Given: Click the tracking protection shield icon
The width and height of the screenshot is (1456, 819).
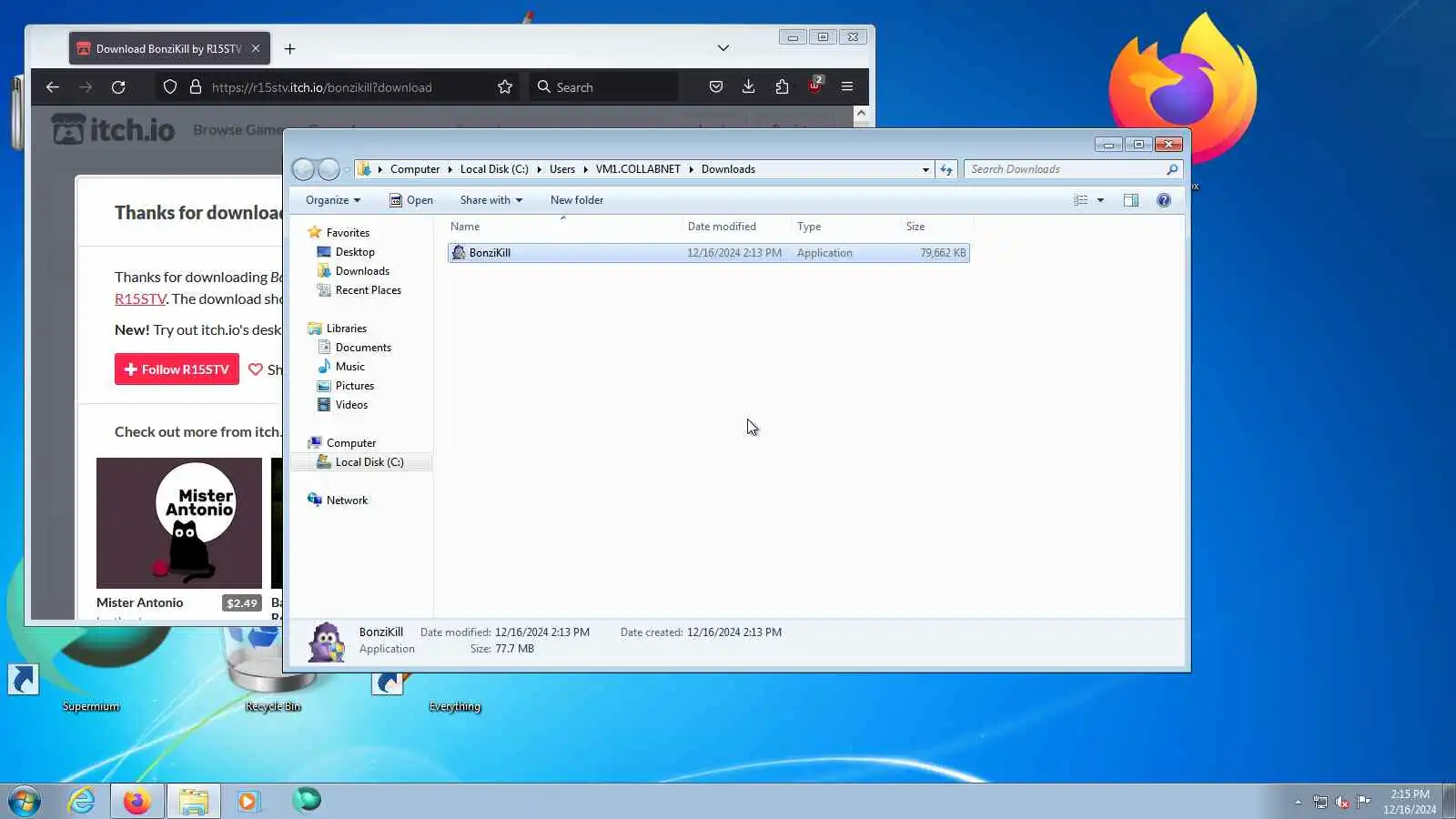Looking at the screenshot, I should pos(170,87).
